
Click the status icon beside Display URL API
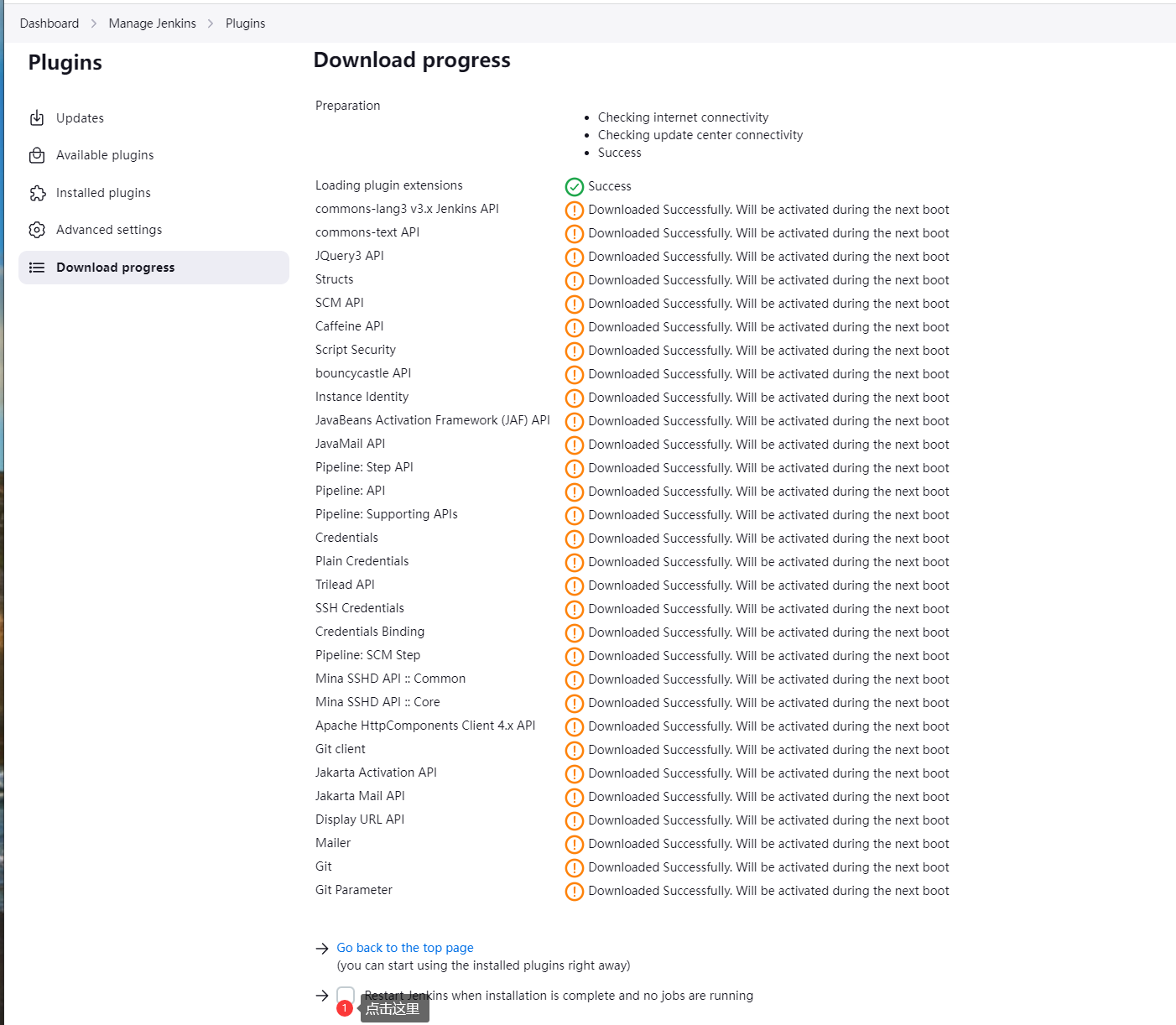pyautogui.click(x=575, y=820)
